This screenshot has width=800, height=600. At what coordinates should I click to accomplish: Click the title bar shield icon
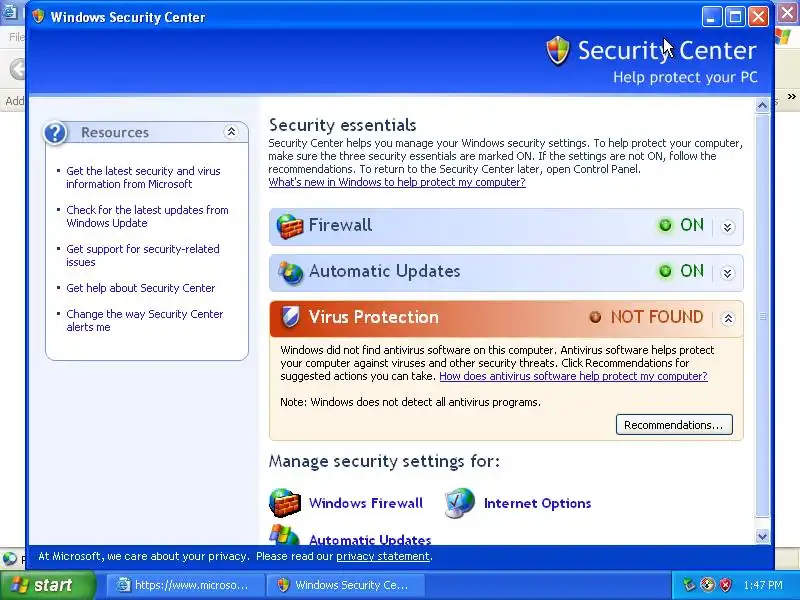(38, 16)
